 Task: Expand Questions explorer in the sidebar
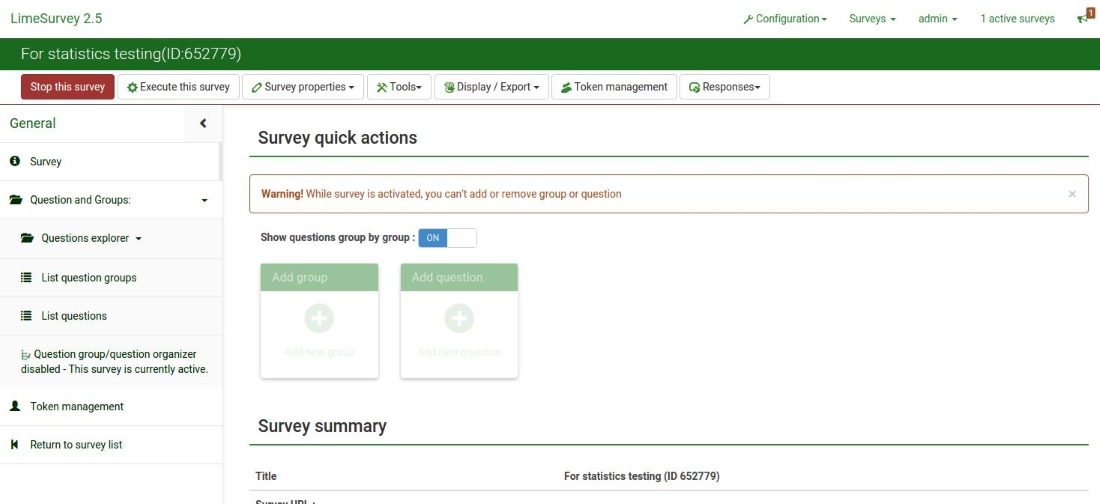[91, 239]
